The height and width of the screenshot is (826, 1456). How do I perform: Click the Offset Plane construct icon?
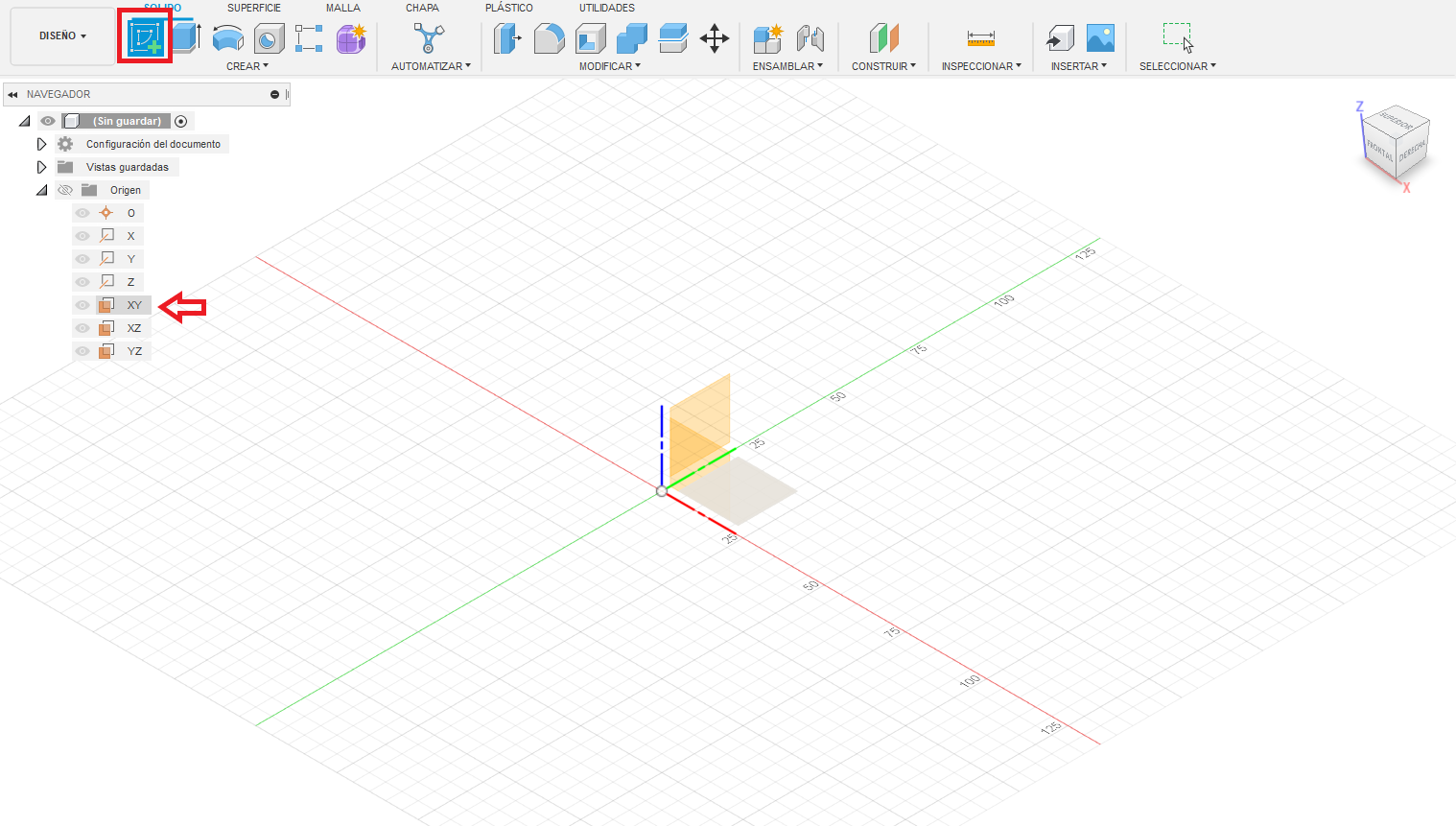click(x=883, y=38)
